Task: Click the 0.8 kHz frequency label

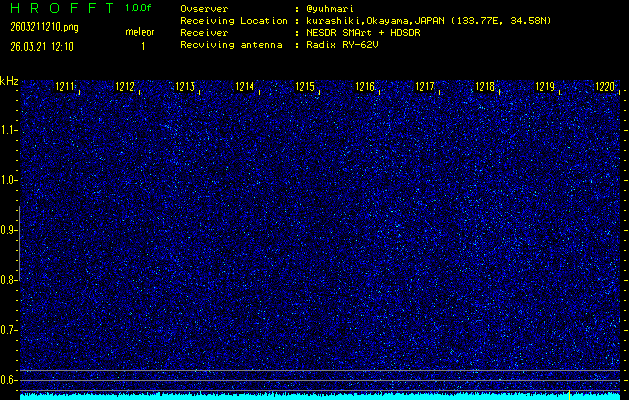Action: (x=6, y=280)
